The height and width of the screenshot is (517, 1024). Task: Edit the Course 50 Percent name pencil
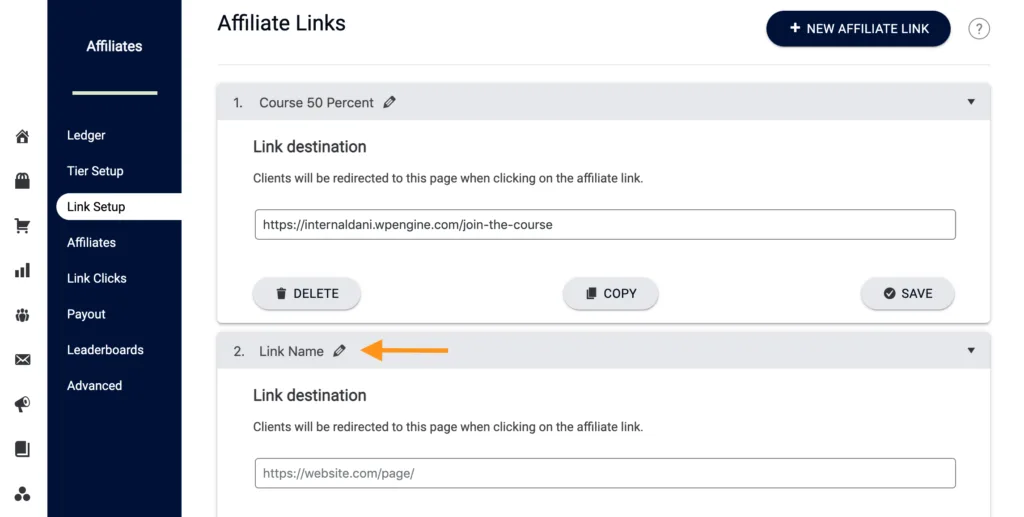[389, 102]
